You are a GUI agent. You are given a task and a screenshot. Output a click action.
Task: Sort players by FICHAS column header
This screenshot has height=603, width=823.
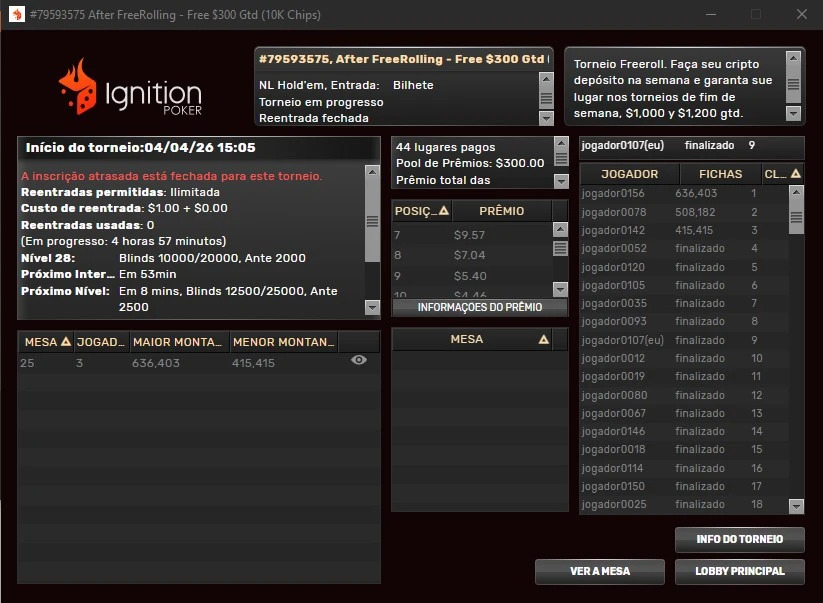pyautogui.click(x=720, y=174)
